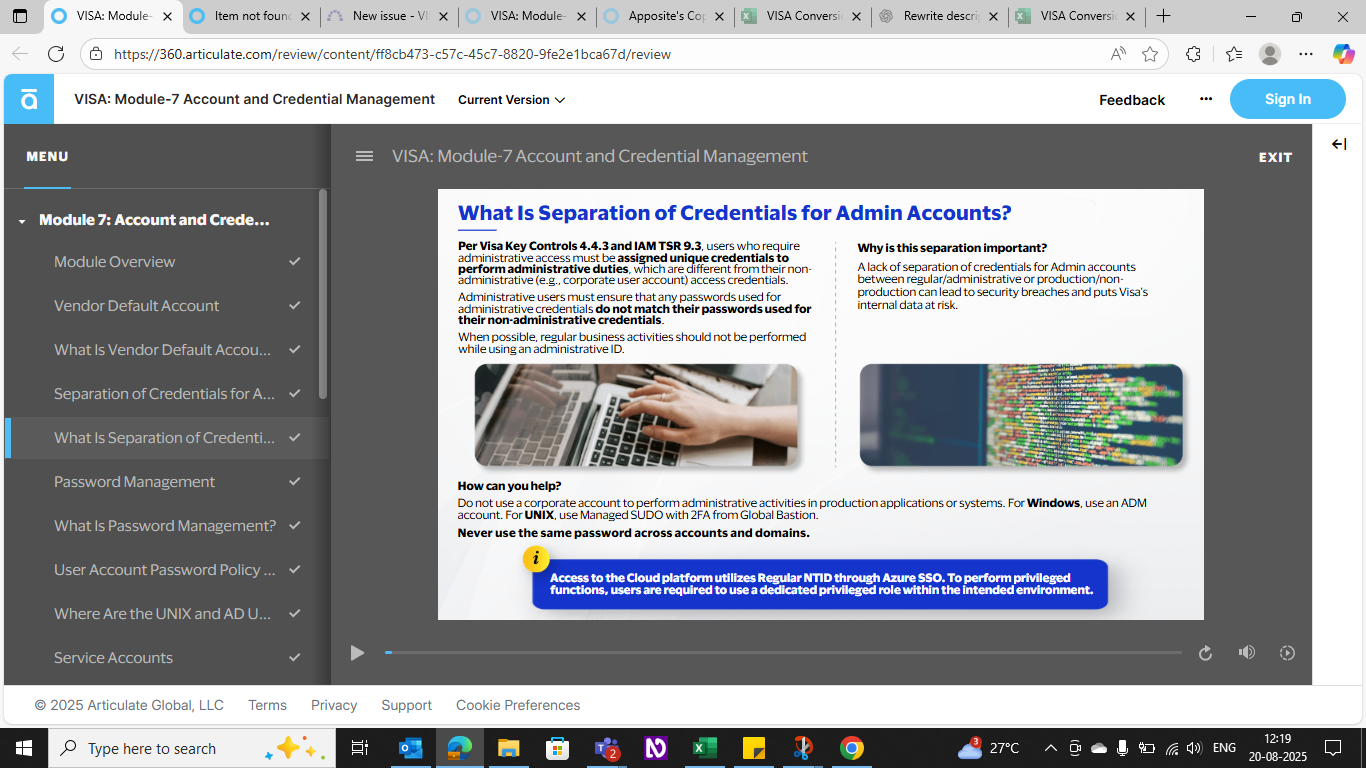Click the laptop typing image on slide
The image size is (1366, 768).
[x=636, y=414]
